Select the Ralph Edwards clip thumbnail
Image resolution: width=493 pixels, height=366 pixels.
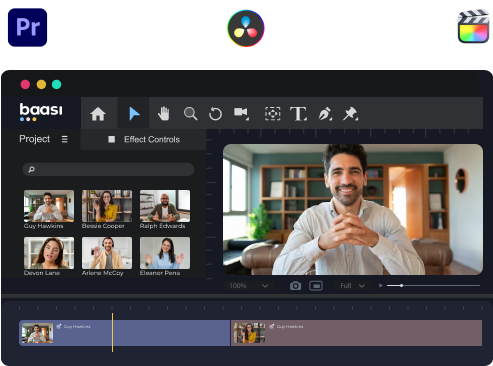[165, 206]
